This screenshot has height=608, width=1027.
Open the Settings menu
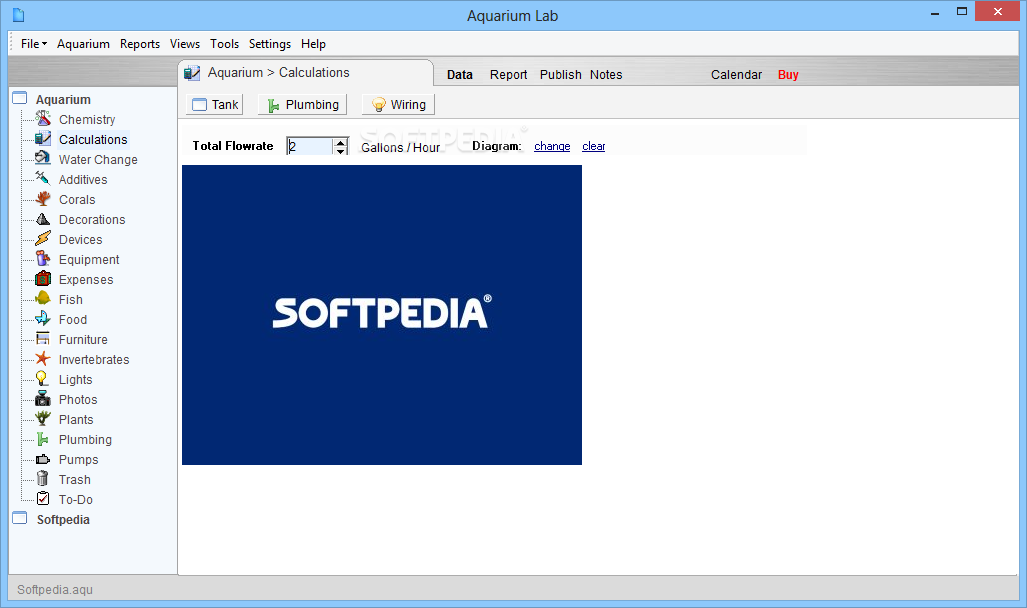[x=270, y=44]
